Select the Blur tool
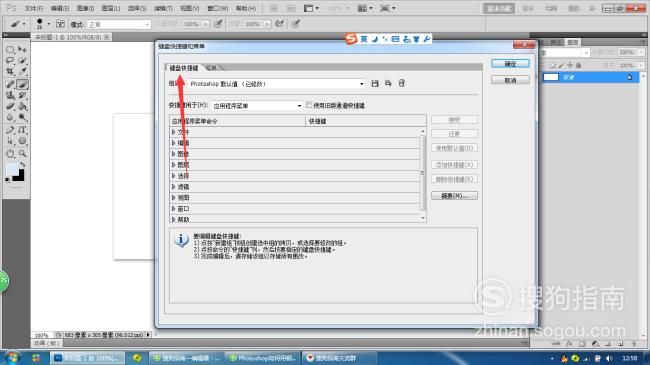Image resolution: width=650 pixels, height=365 pixels. click(x=10, y=117)
